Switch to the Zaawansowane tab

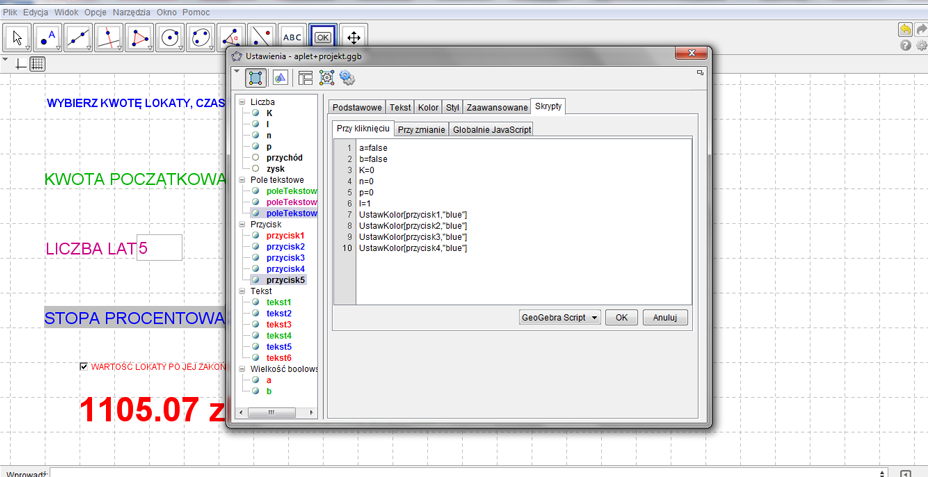pos(496,107)
